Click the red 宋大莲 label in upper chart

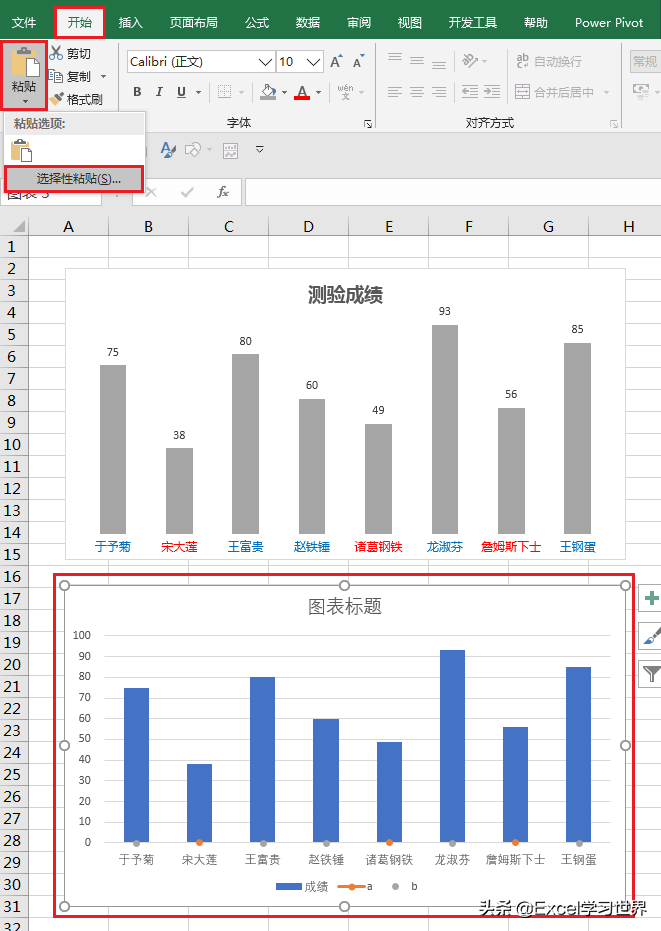tap(179, 546)
